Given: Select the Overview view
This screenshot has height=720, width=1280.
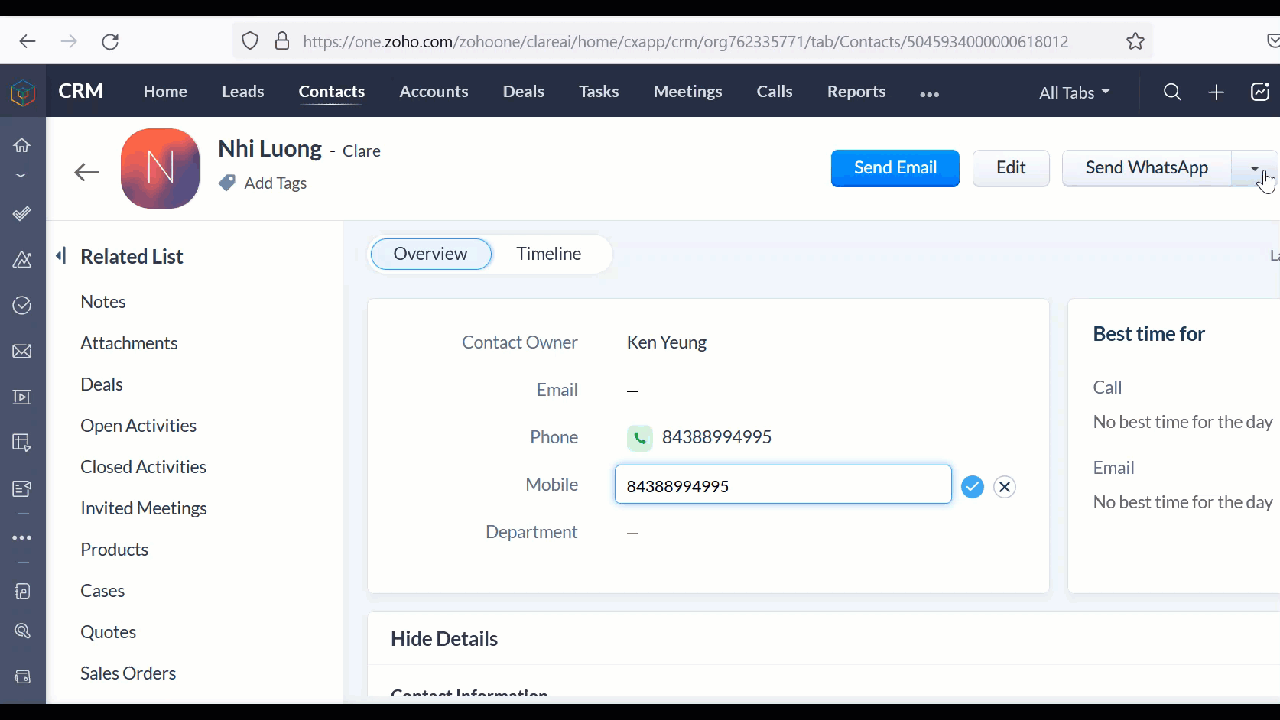Looking at the screenshot, I should coord(431,254).
